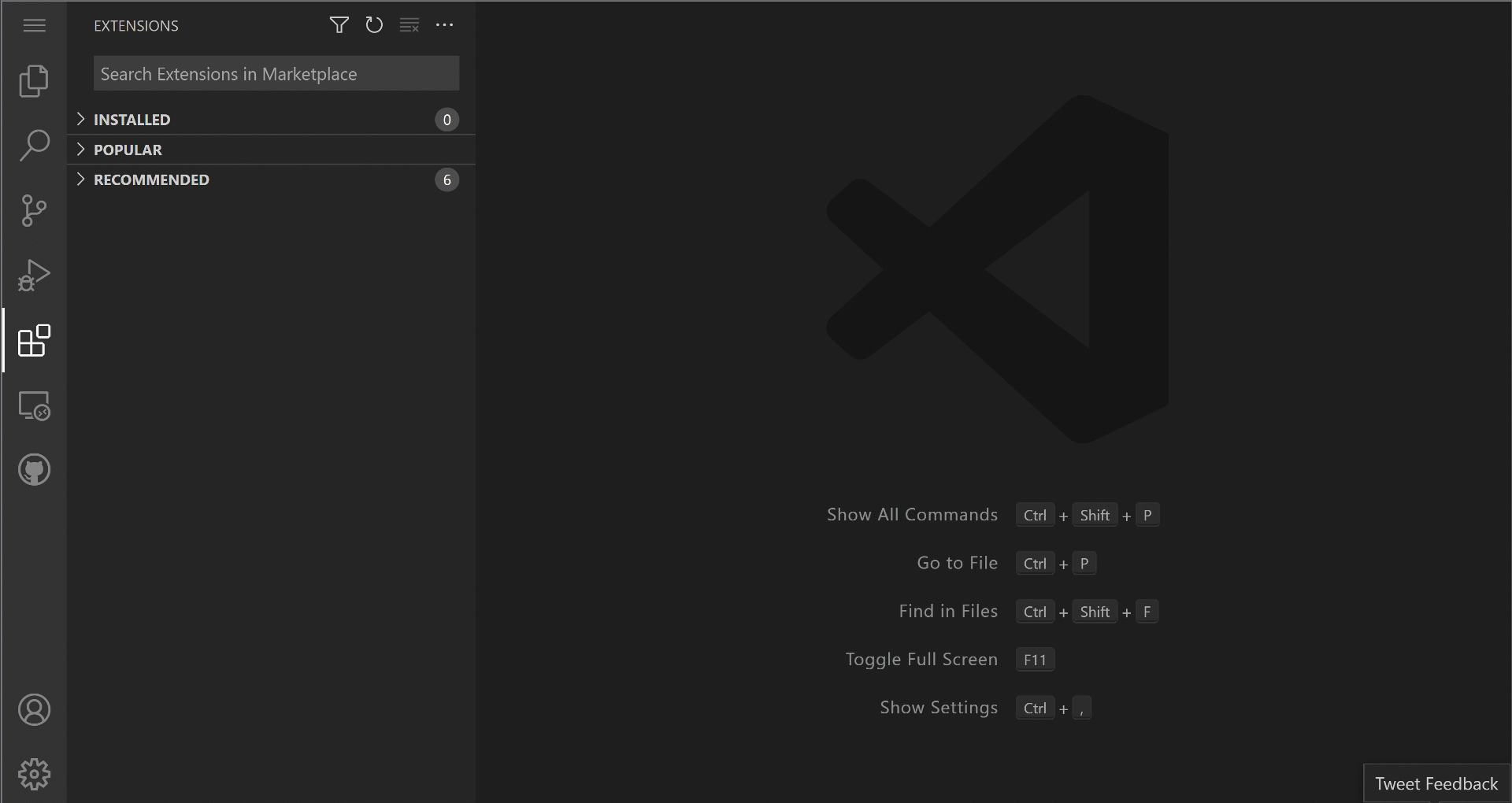Viewport: 1512px width, 803px height.
Task: Open the Search view
Action: pos(33,145)
